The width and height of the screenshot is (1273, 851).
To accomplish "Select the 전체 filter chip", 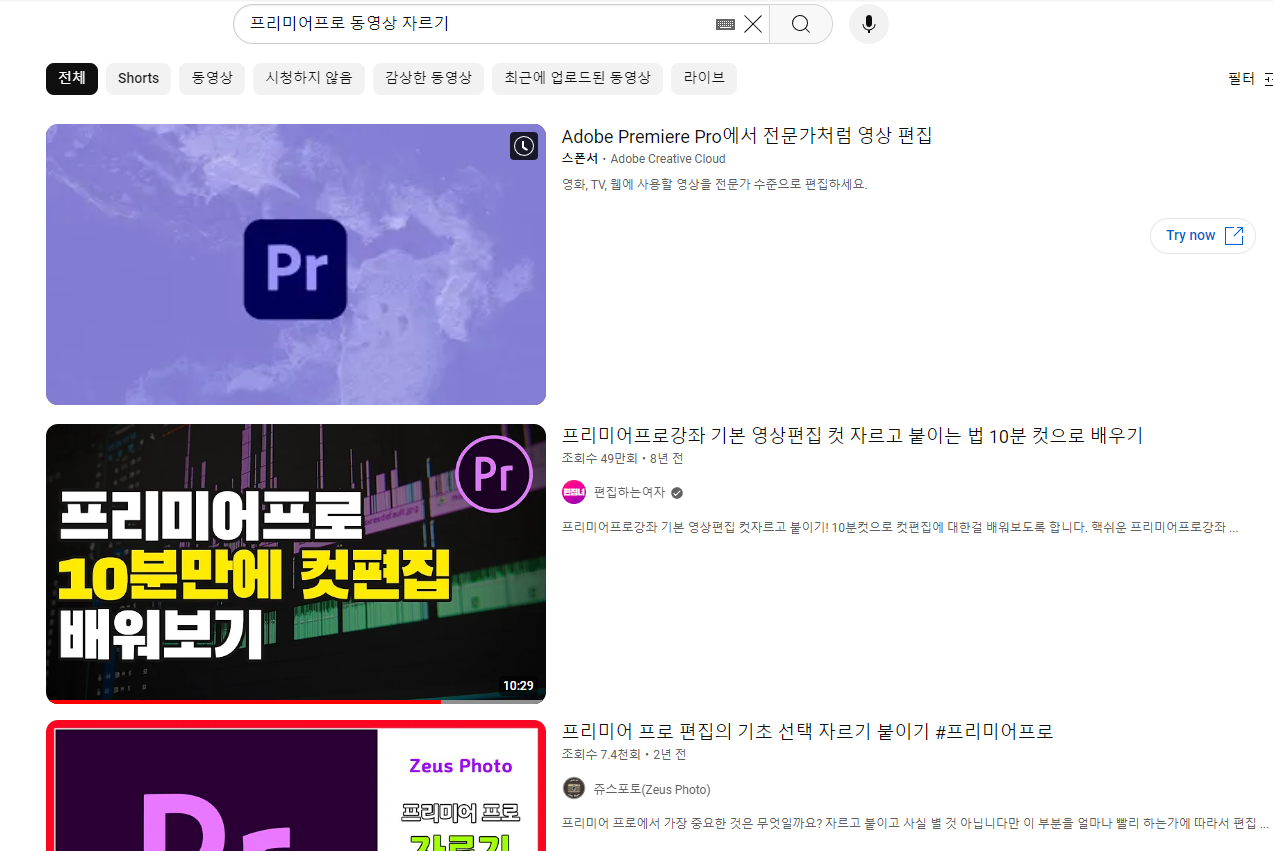I will [72, 78].
